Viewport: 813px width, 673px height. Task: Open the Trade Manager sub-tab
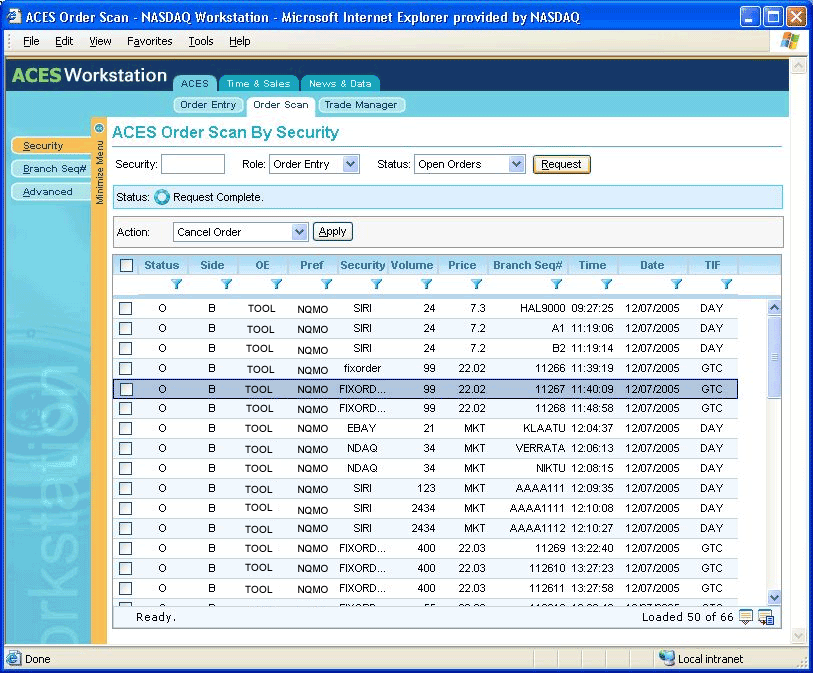(361, 105)
